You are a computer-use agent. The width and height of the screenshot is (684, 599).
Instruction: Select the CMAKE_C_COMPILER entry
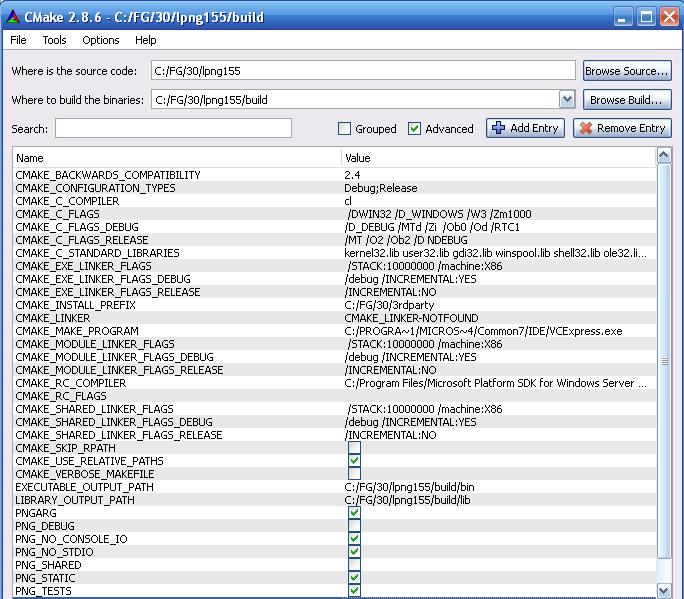pos(67,201)
